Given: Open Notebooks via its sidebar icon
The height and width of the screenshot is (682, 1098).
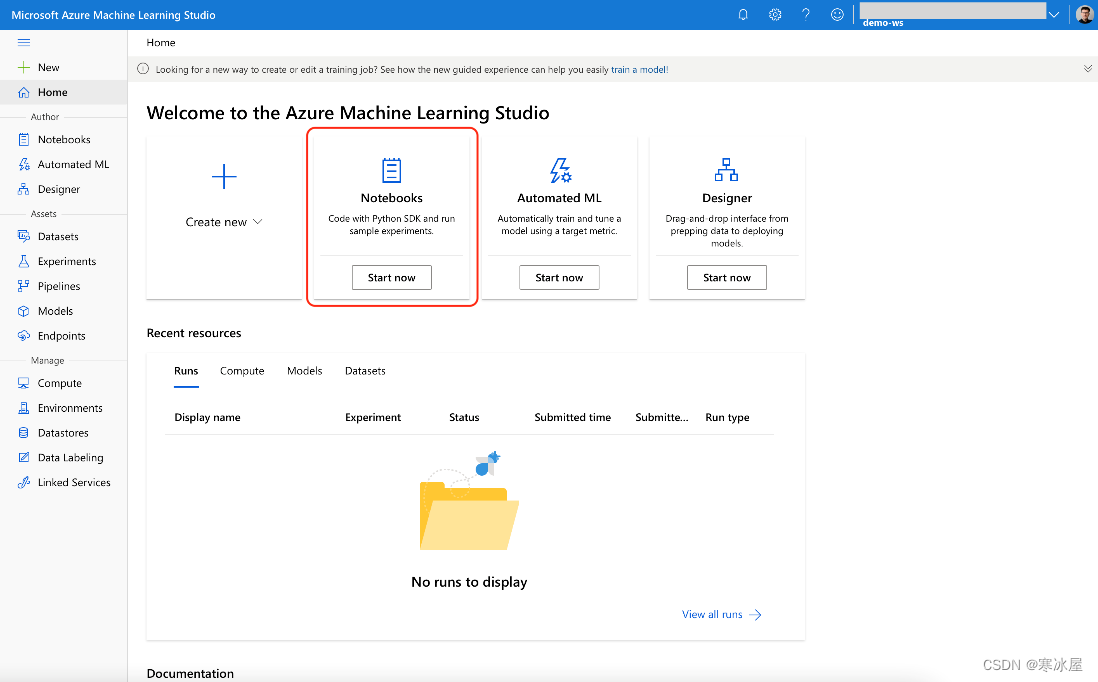Looking at the screenshot, I should click(24, 139).
